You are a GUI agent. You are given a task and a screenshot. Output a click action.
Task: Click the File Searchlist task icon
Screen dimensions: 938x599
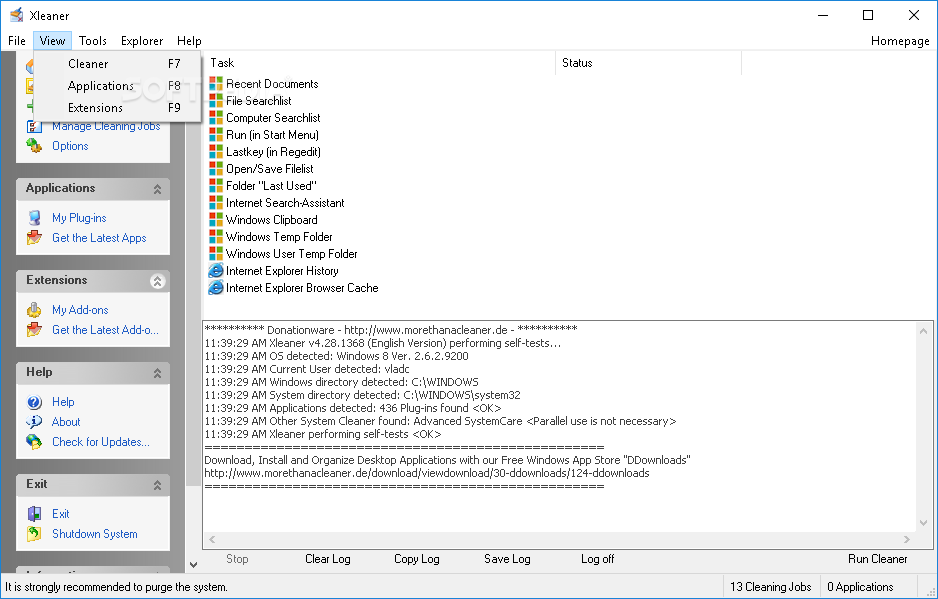click(x=215, y=101)
